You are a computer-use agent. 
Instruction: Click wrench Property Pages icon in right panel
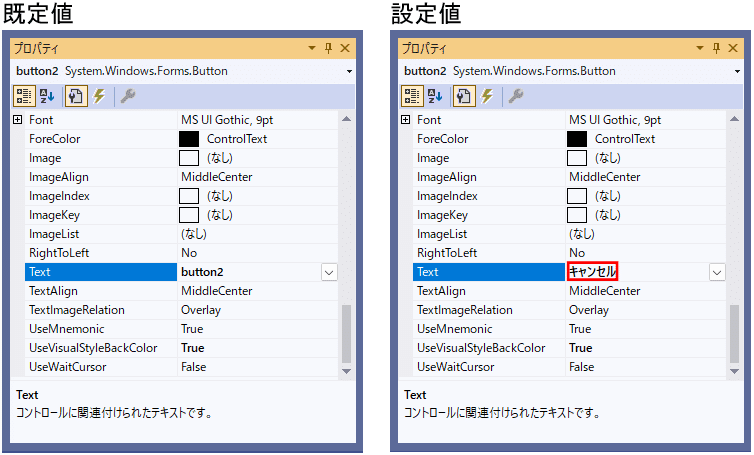click(515, 96)
